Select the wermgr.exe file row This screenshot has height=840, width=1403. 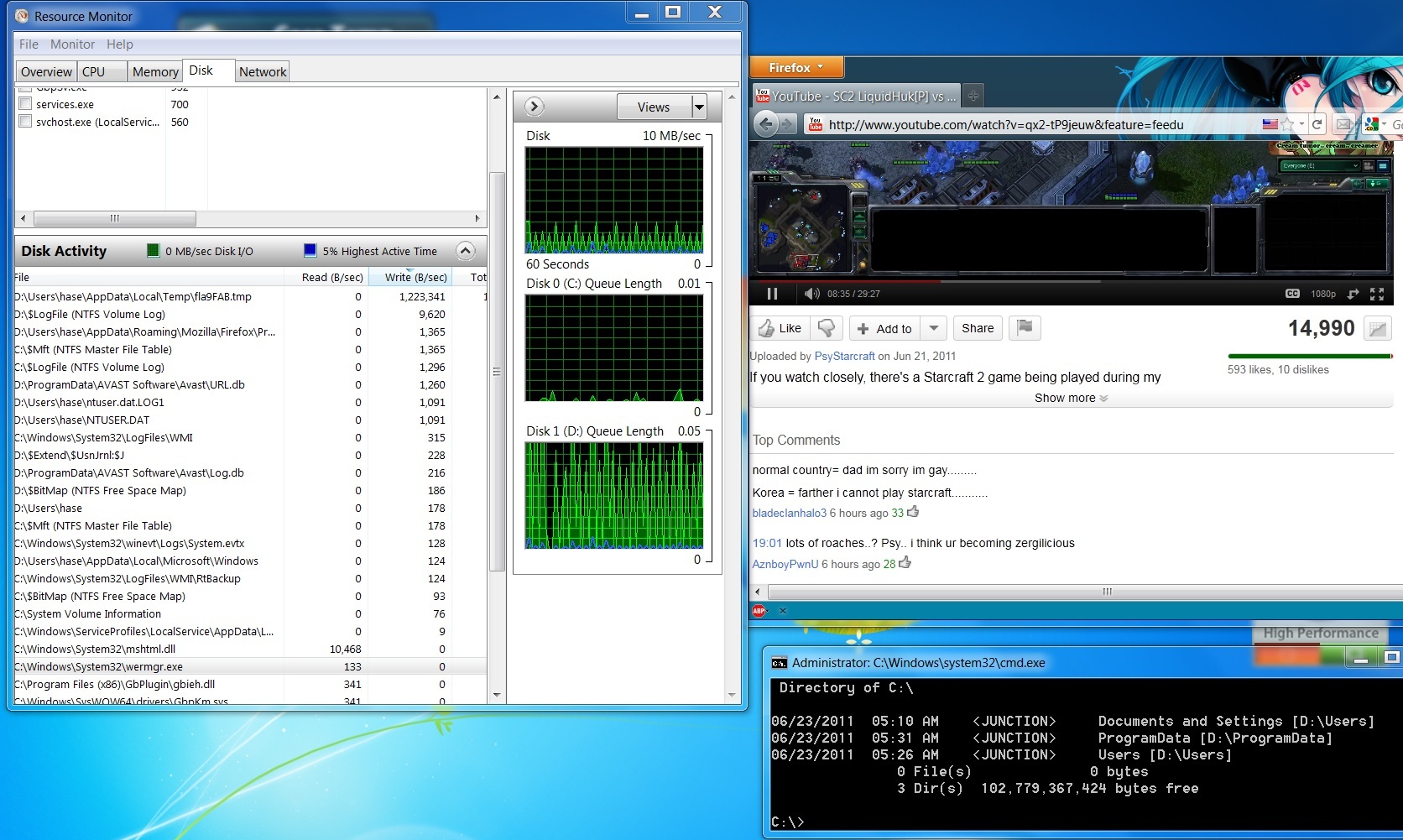[x=250, y=666]
